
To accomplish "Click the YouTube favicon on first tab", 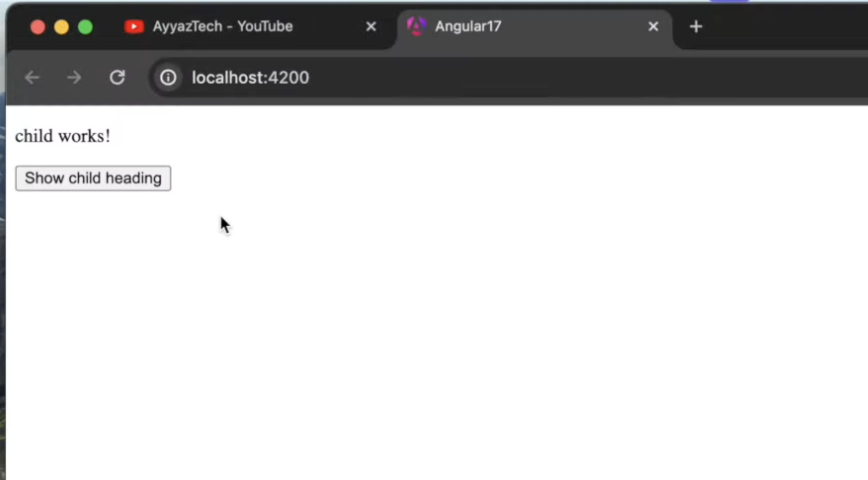I will [x=134, y=27].
